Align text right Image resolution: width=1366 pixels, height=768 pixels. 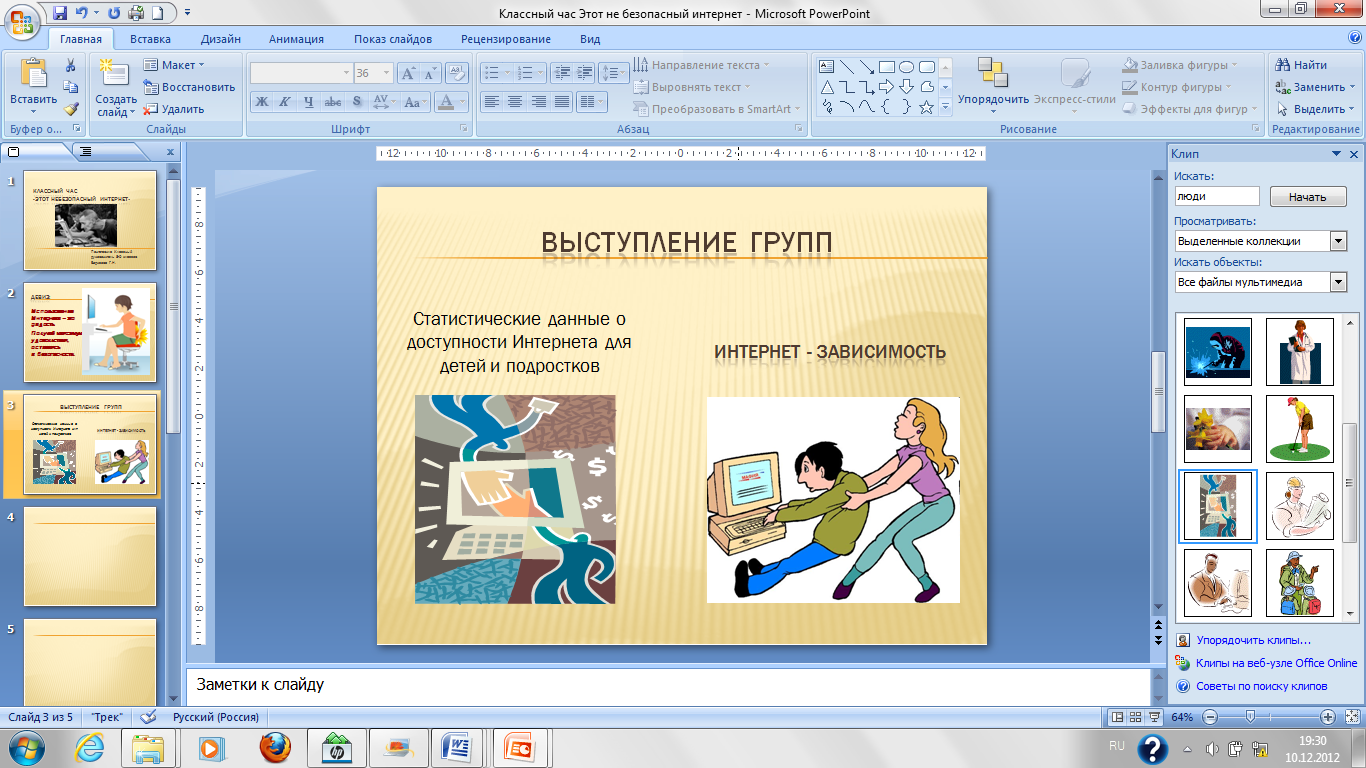click(539, 102)
